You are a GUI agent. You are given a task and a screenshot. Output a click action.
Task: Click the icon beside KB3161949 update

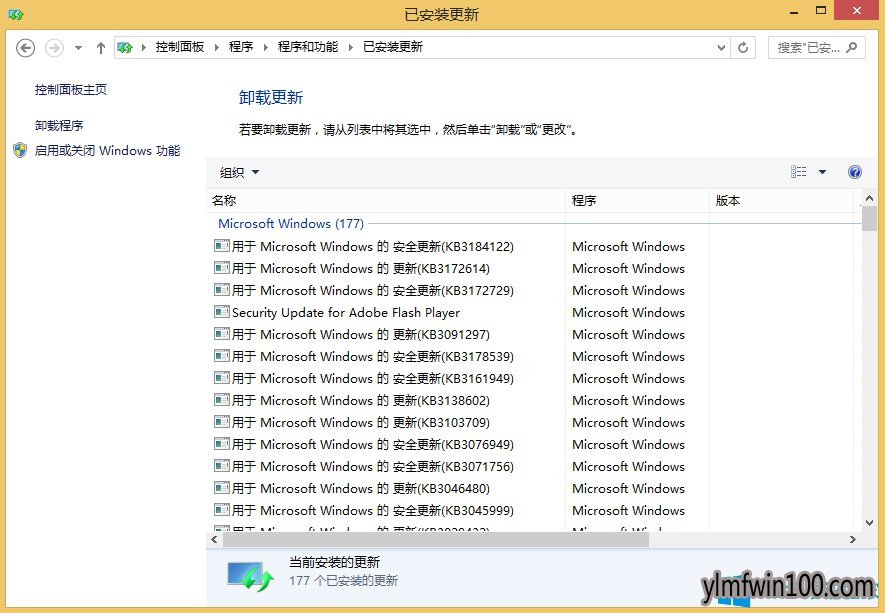click(222, 378)
